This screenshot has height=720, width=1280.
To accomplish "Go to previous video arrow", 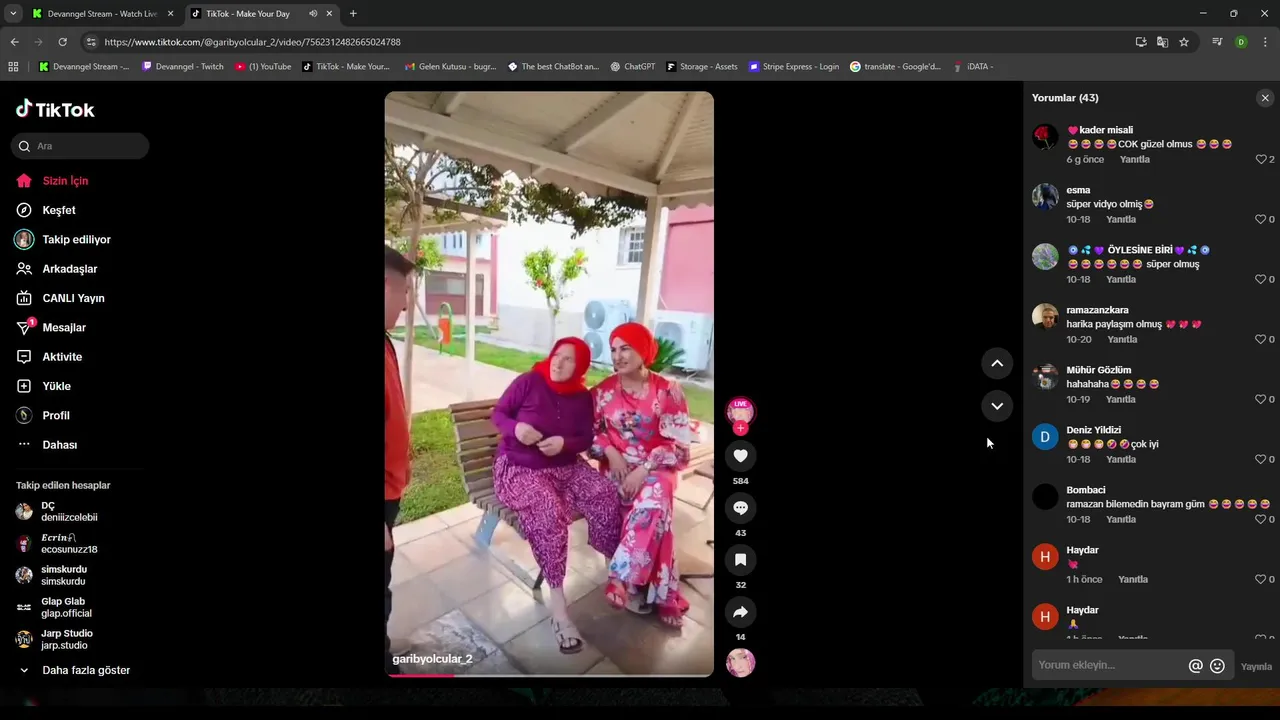I will [997, 364].
